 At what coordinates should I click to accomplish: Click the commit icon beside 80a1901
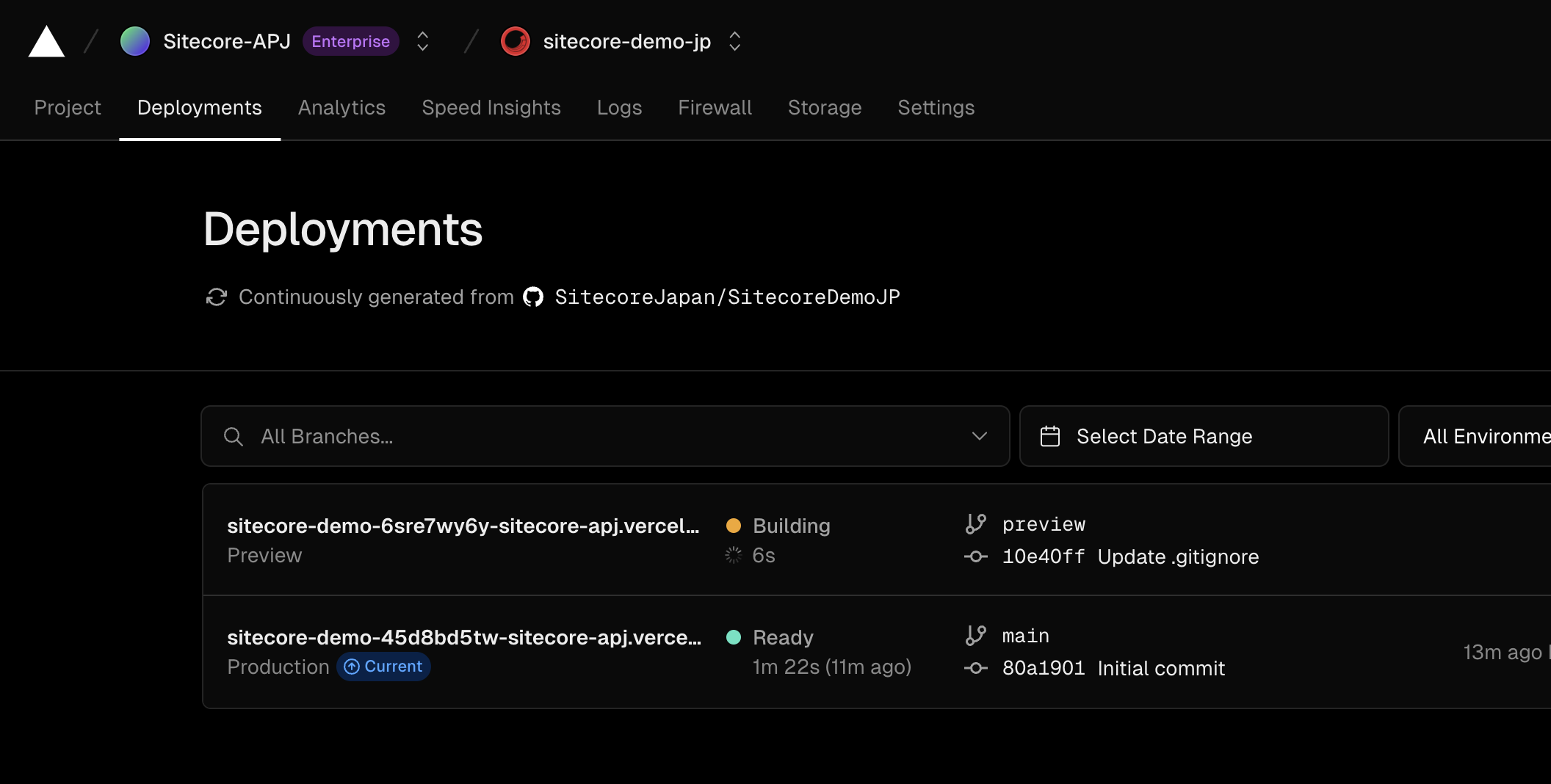pos(976,668)
